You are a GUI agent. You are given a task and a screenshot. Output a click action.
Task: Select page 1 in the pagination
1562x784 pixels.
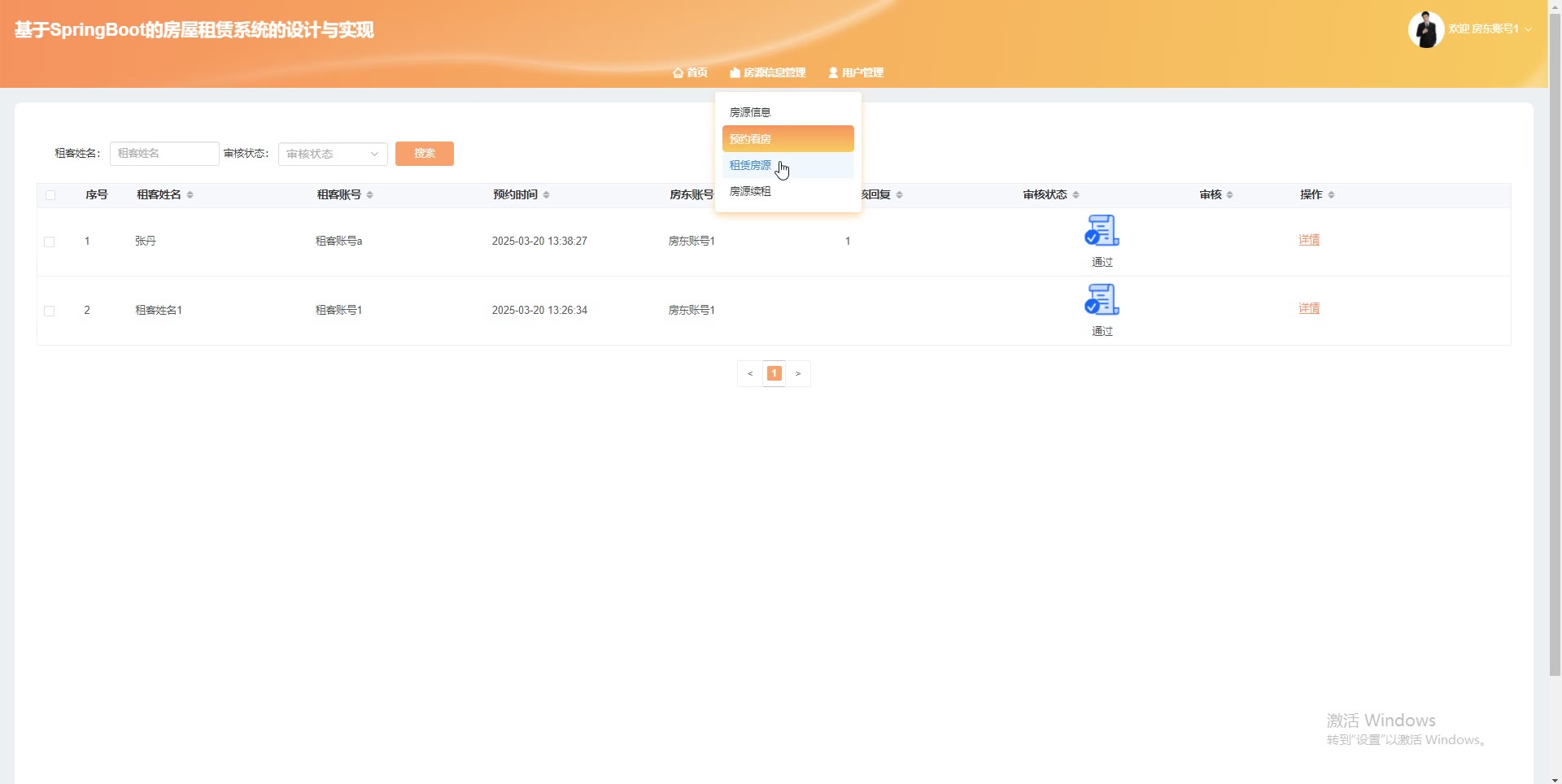tap(774, 373)
